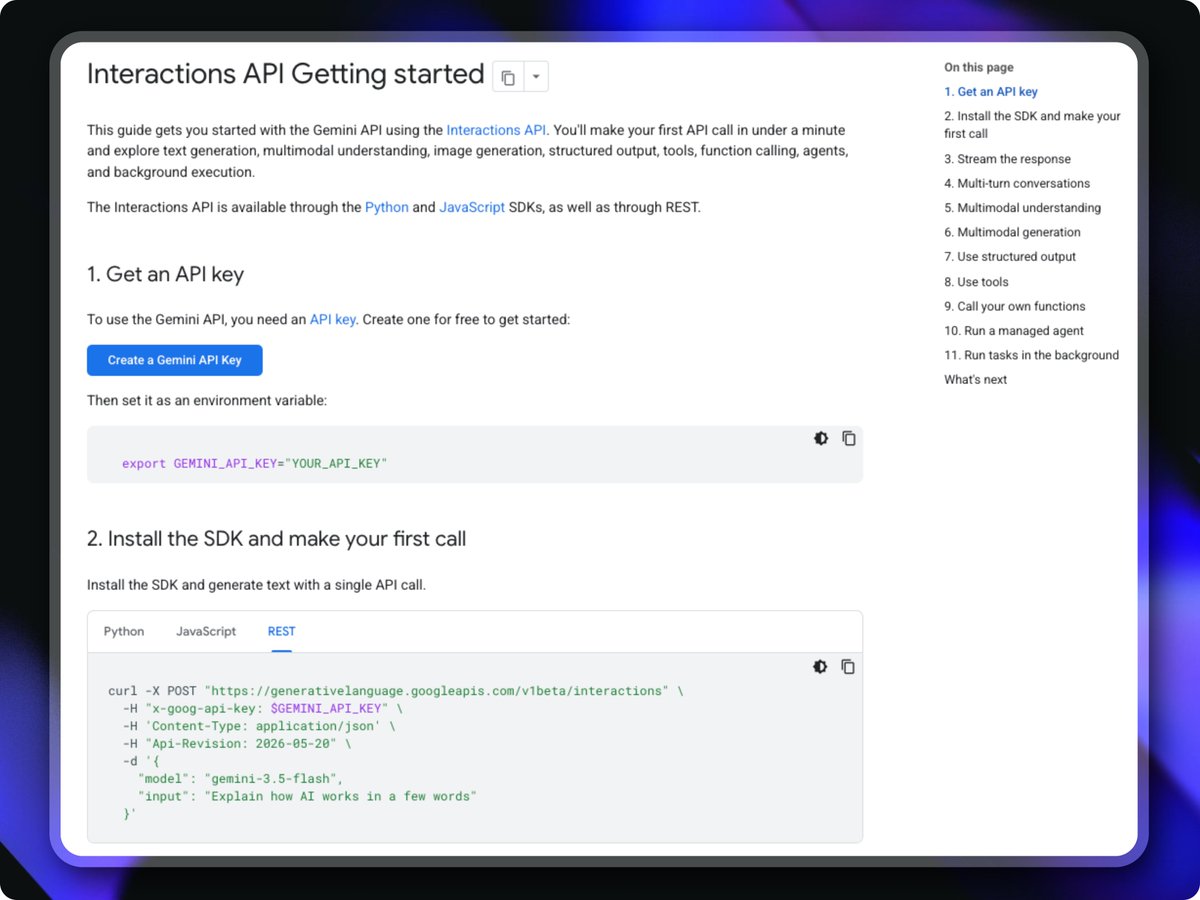The width and height of the screenshot is (1200, 900).
Task: Jump to 1. Get an API key
Action: point(991,92)
